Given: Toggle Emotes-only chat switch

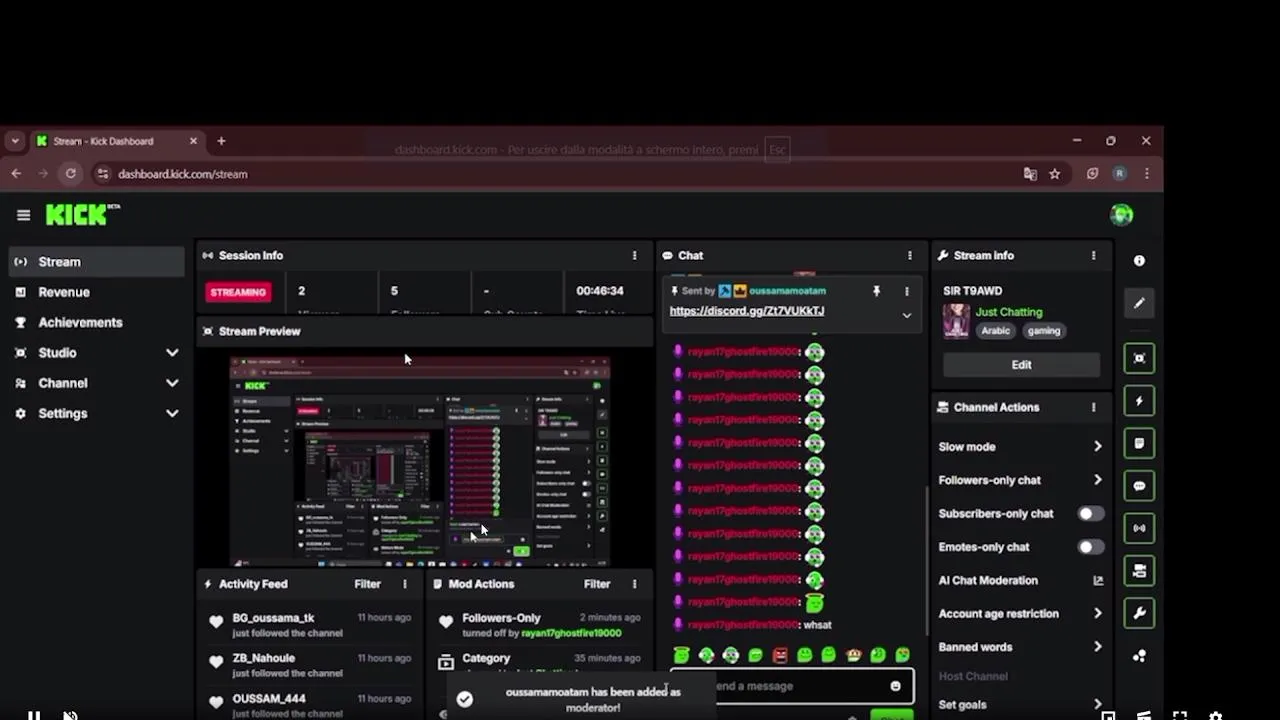Looking at the screenshot, I should pyautogui.click(x=1090, y=547).
